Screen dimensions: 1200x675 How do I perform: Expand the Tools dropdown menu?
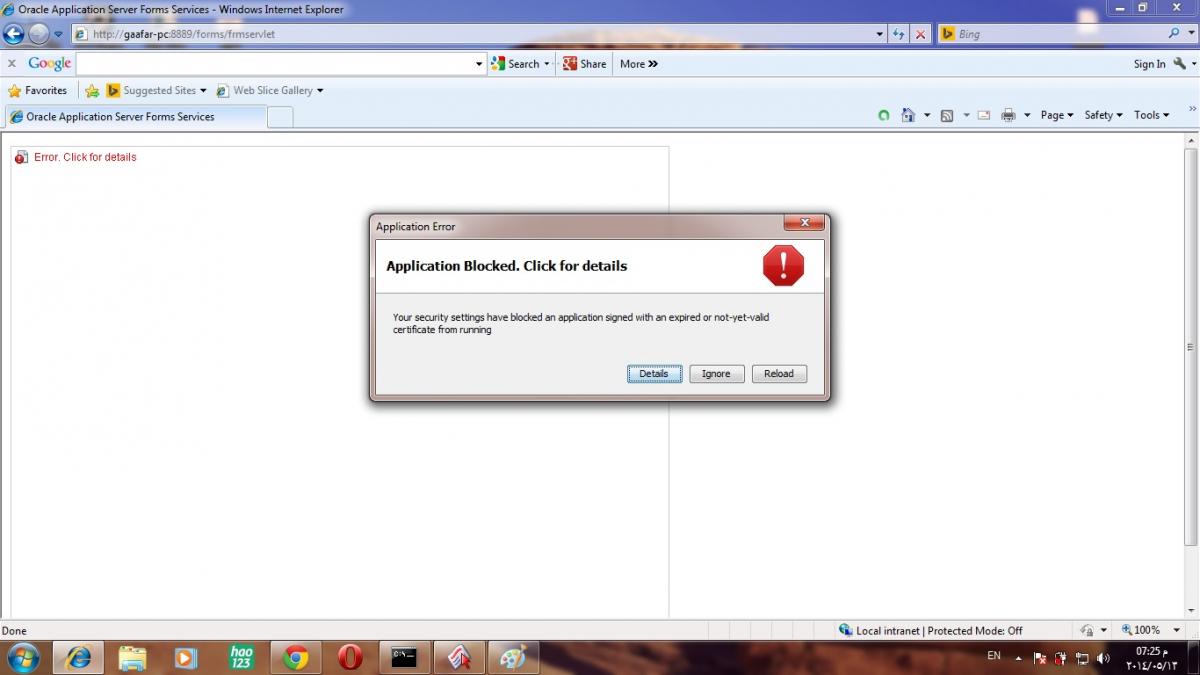[1151, 115]
